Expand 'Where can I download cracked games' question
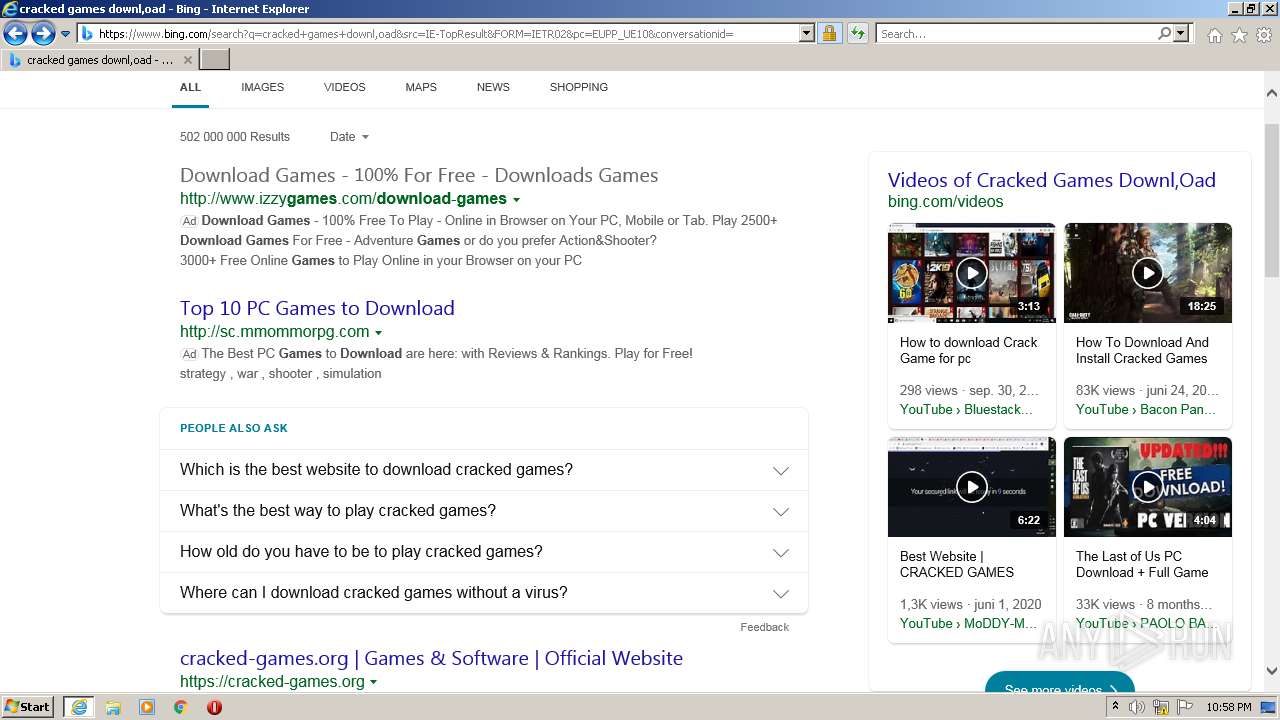Image resolution: width=1280 pixels, height=720 pixels. click(484, 593)
